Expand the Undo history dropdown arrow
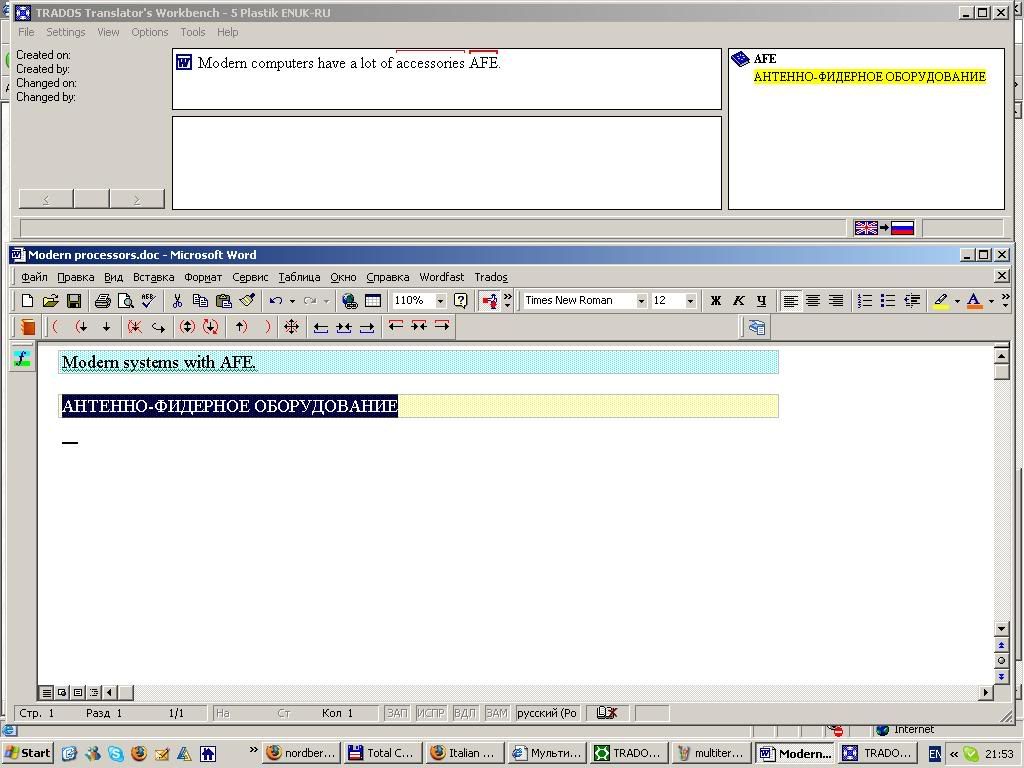This screenshot has height=768, width=1024. [x=292, y=301]
